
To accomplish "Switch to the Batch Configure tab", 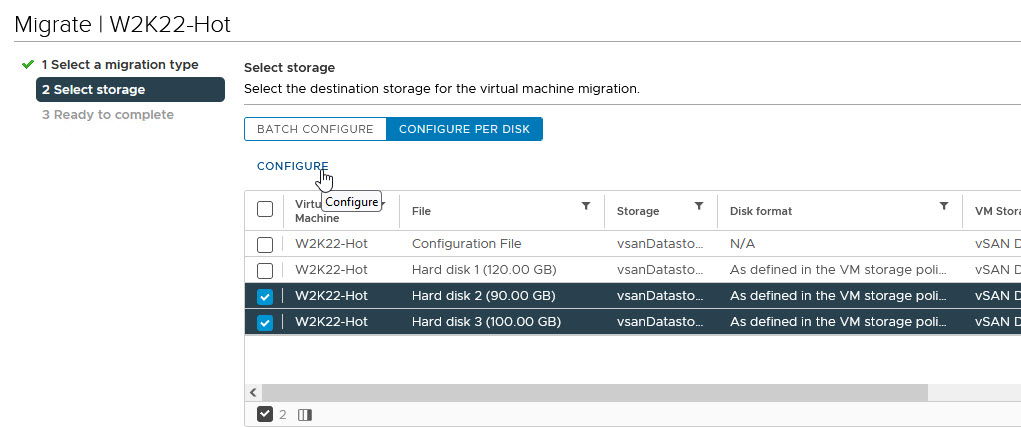I will 315,129.
